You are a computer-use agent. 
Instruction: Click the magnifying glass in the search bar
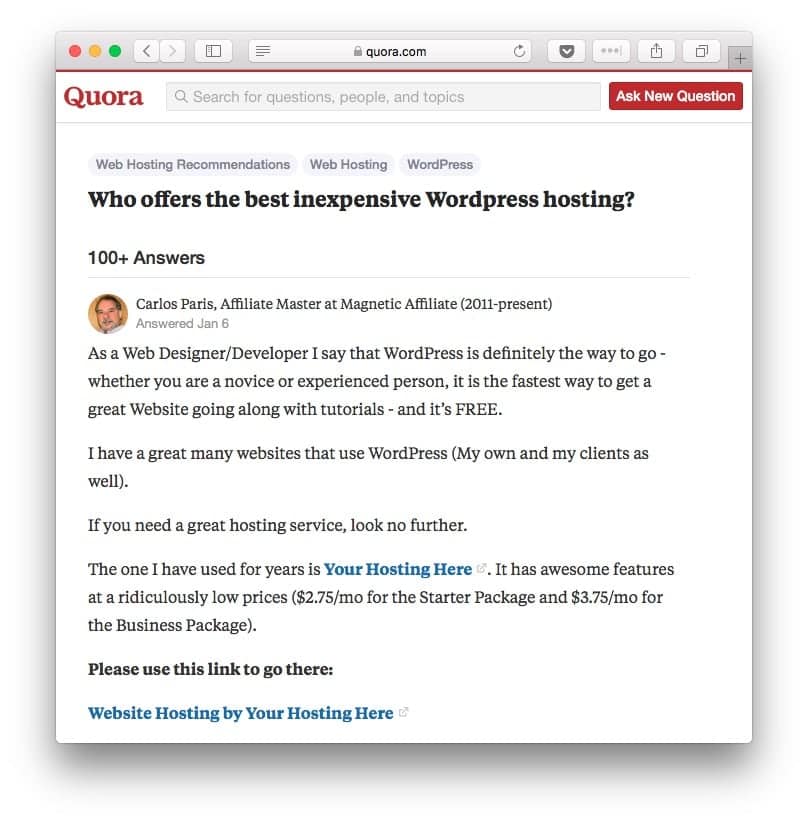(180, 96)
